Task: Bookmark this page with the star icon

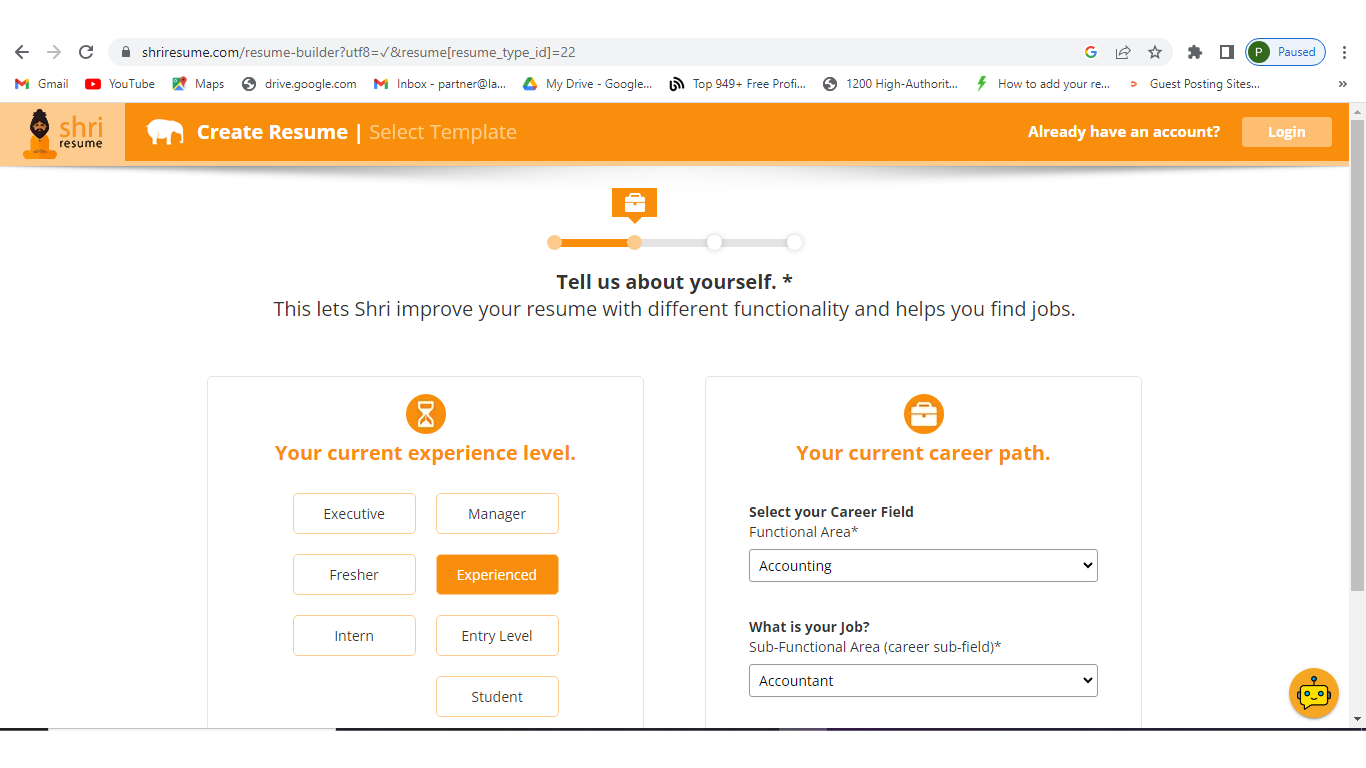Action: [1155, 52]
